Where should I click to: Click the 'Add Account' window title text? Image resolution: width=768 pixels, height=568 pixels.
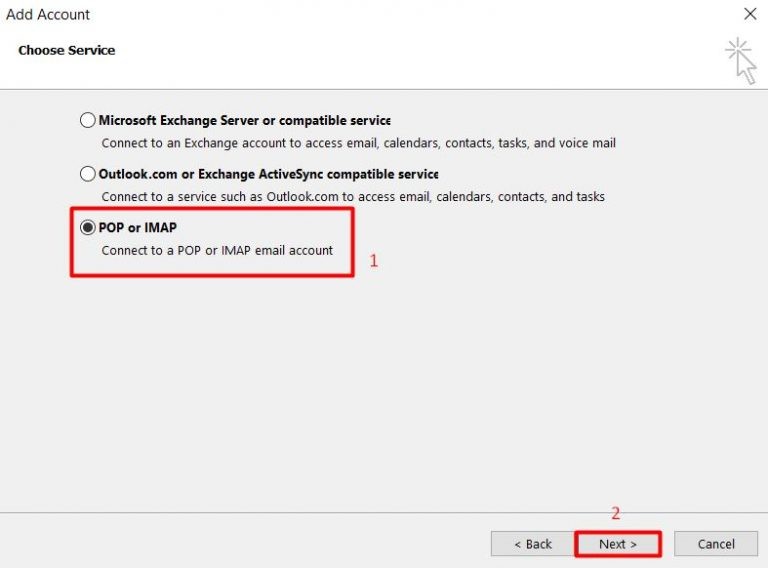pos(48,14)
